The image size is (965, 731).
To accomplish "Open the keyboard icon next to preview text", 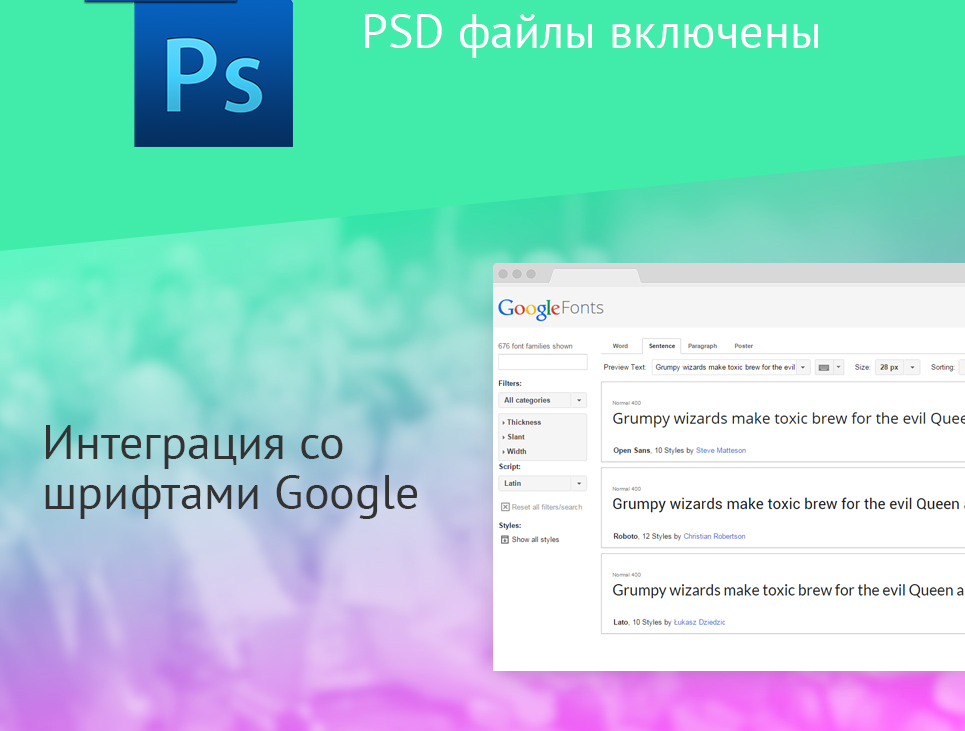I will point(823,367).
